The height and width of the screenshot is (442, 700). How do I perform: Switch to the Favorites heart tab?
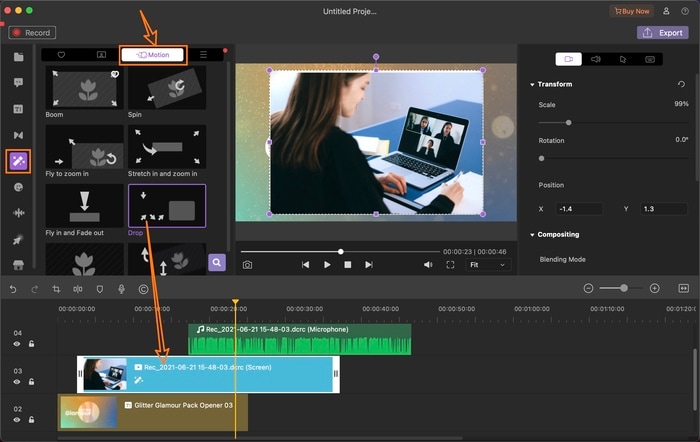(61, 55)
